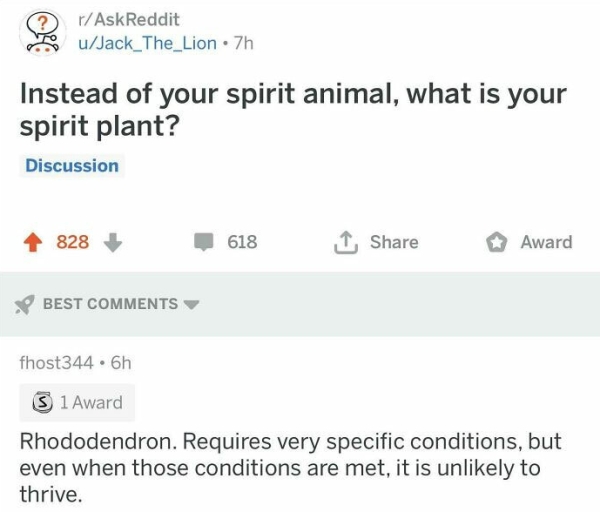Click the Award button label
600x512 pixels.
pyautogui.click(x=546, y=242)
